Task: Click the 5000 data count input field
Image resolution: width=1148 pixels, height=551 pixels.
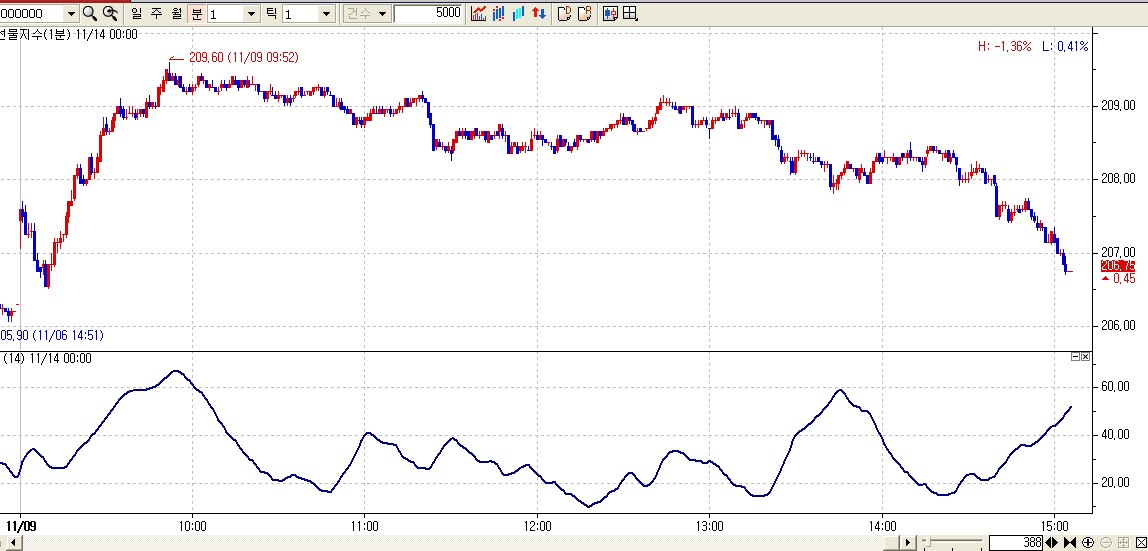Action: tap(428, 13)
